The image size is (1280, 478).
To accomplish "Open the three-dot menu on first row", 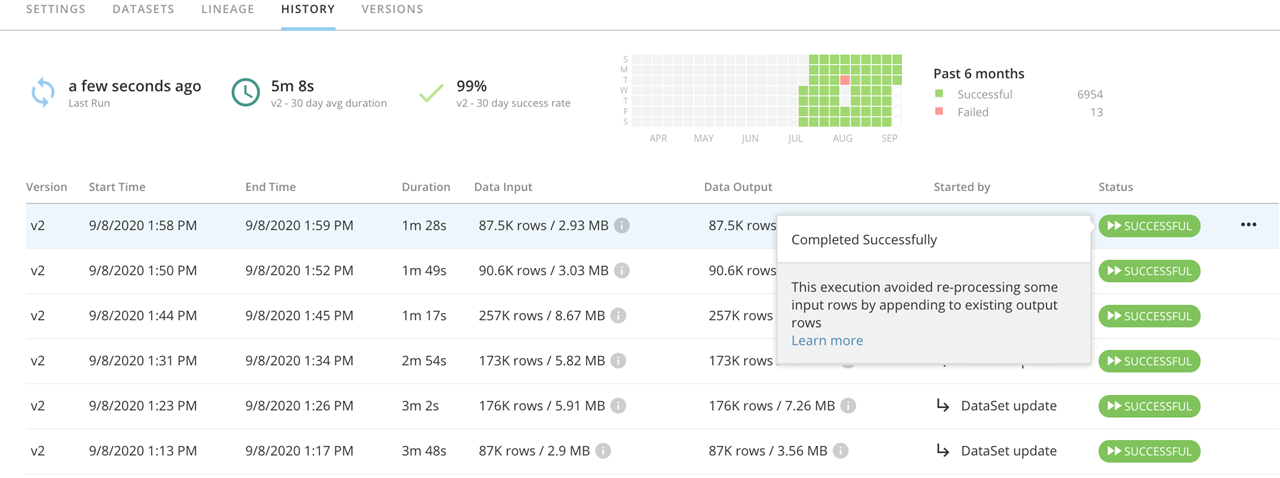I will pyautogui.click(x=1248, y=225).
